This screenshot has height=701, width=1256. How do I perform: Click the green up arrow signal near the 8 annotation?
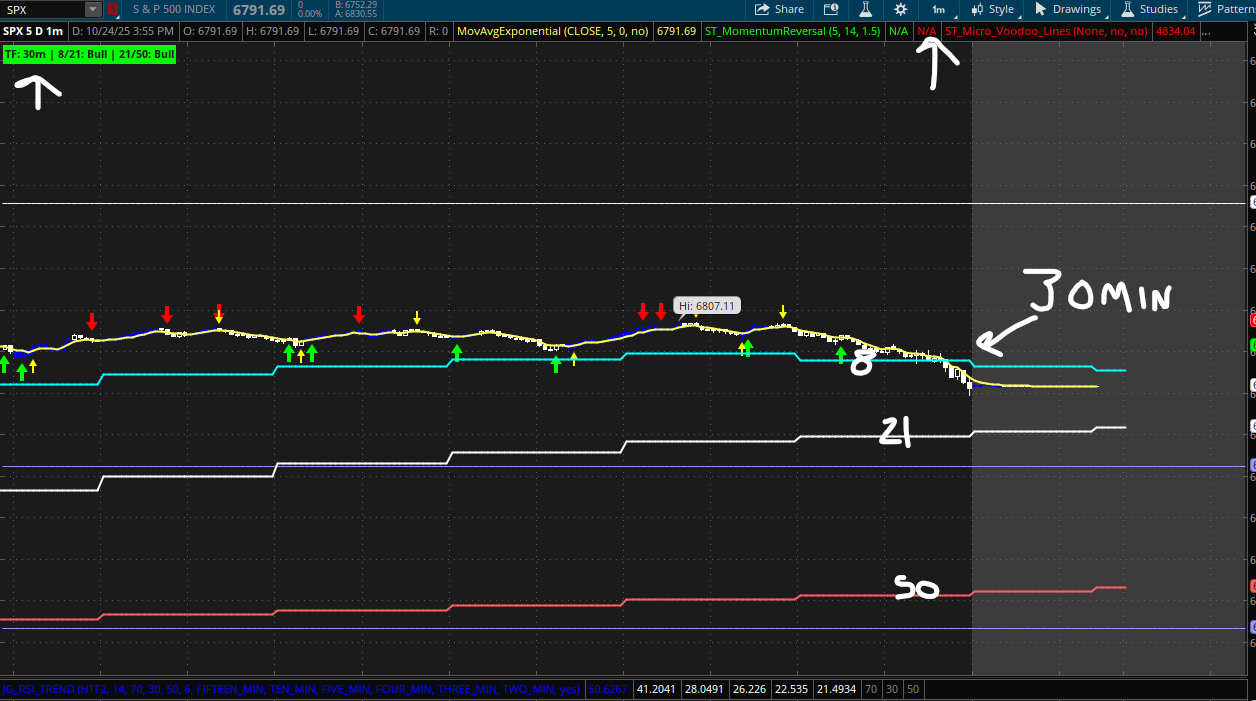[841, 354]
